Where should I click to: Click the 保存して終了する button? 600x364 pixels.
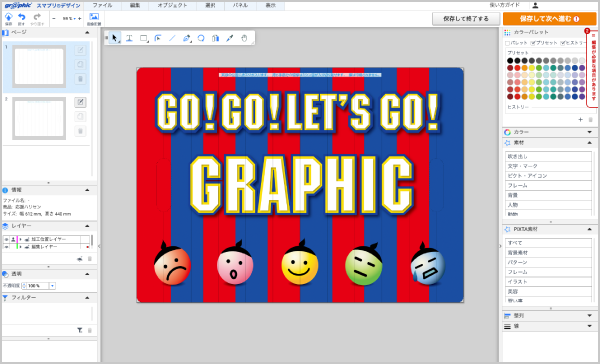466,19
